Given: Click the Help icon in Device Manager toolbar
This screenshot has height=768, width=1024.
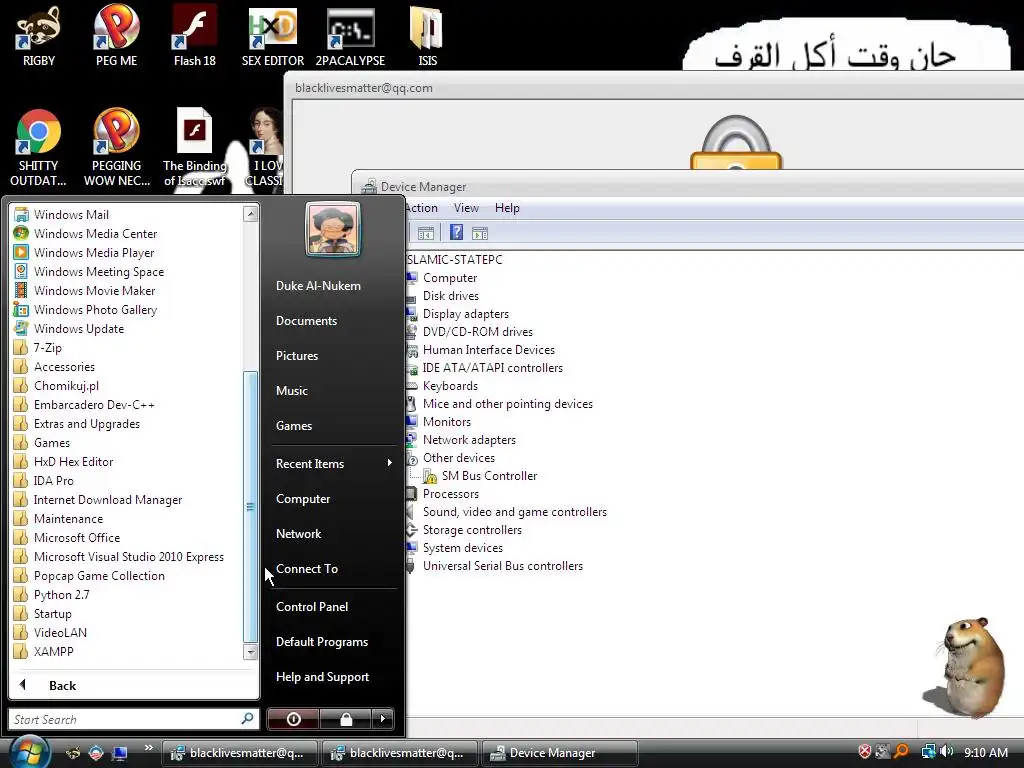Looking at the screenshot, I should tap(456, 232).
